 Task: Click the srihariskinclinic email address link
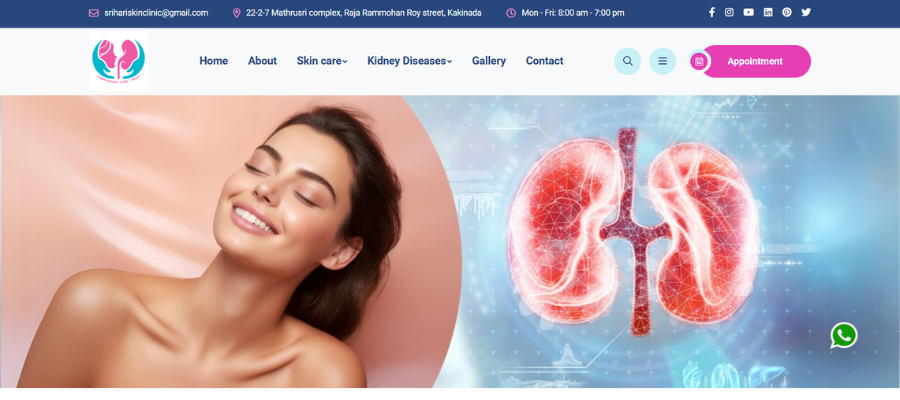(x=155, y=13)
